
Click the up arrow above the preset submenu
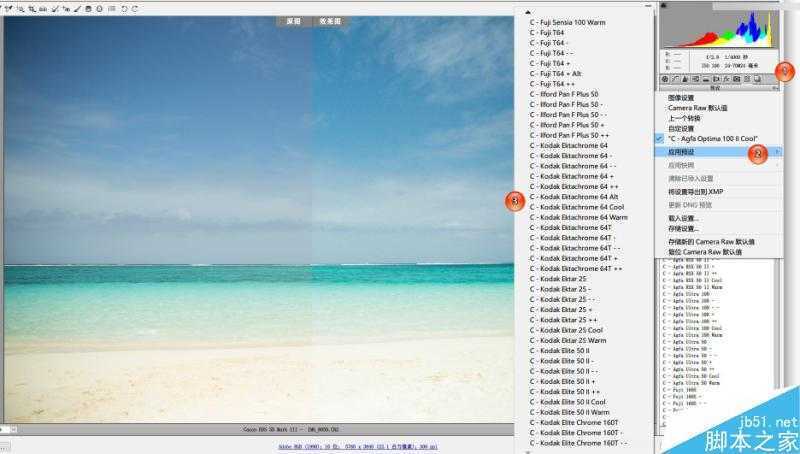pyautogui.click(x=528, y=12)
